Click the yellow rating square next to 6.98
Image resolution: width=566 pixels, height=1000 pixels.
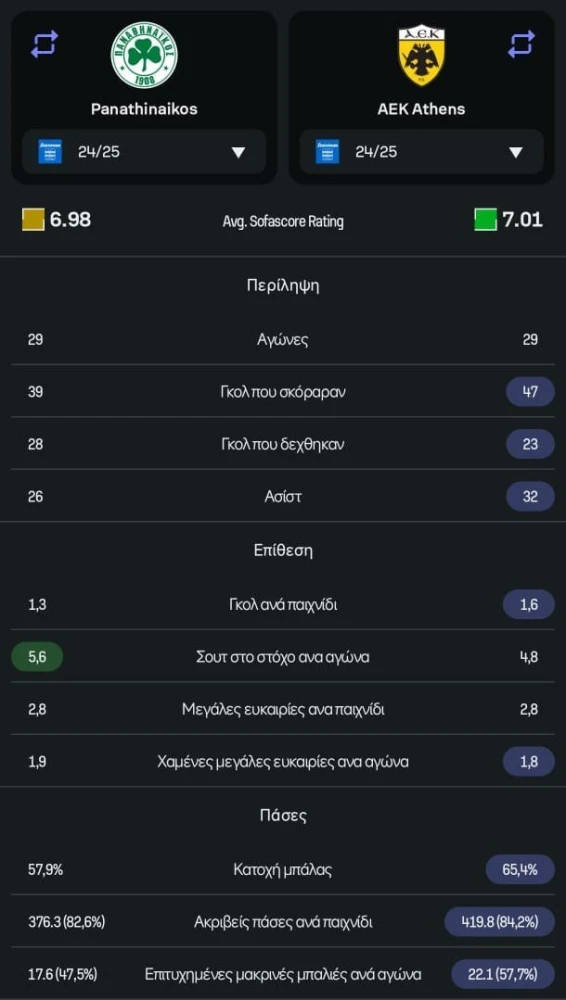33,220
